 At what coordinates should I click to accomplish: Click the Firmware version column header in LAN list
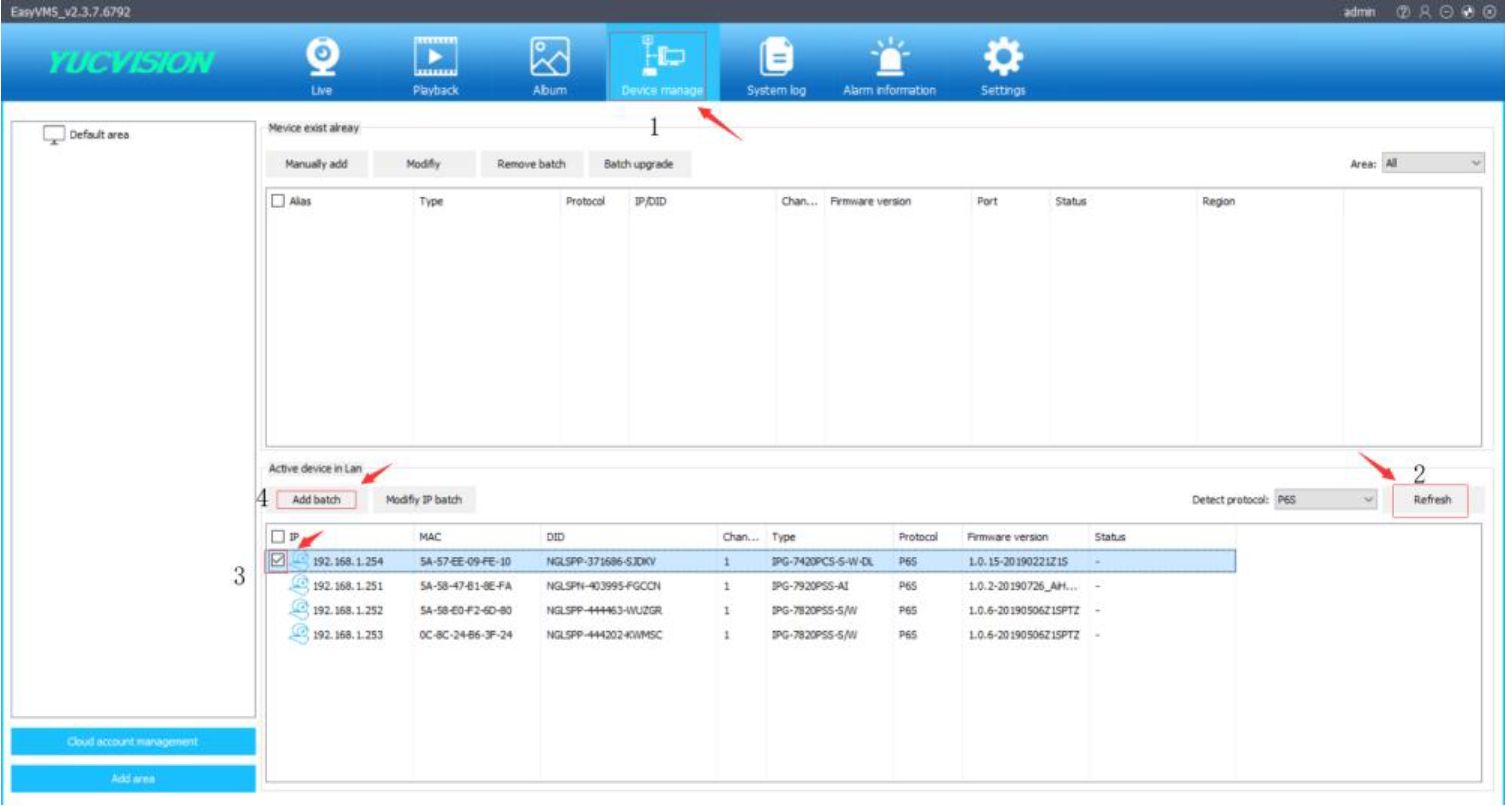tap(1008, 537)
